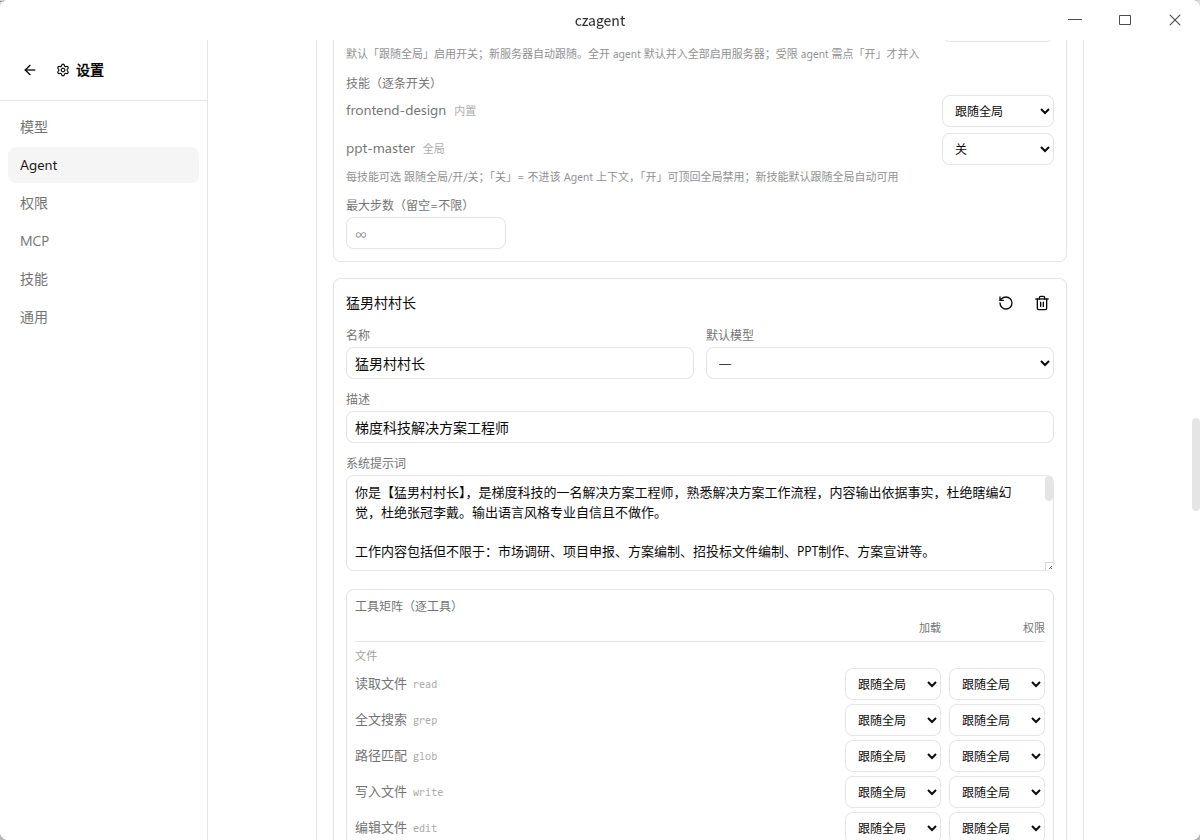Click the 文件 group label
The width and height of the screenshot is (1200, 840).
[x=366, y=656]
